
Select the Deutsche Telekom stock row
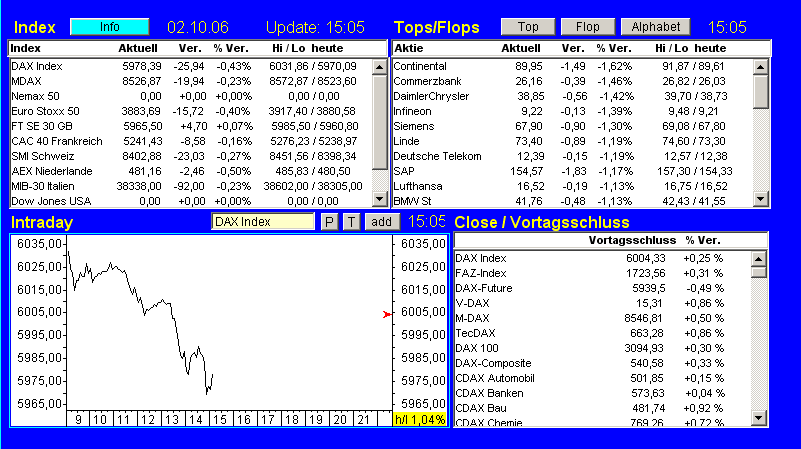click(572, 156)
